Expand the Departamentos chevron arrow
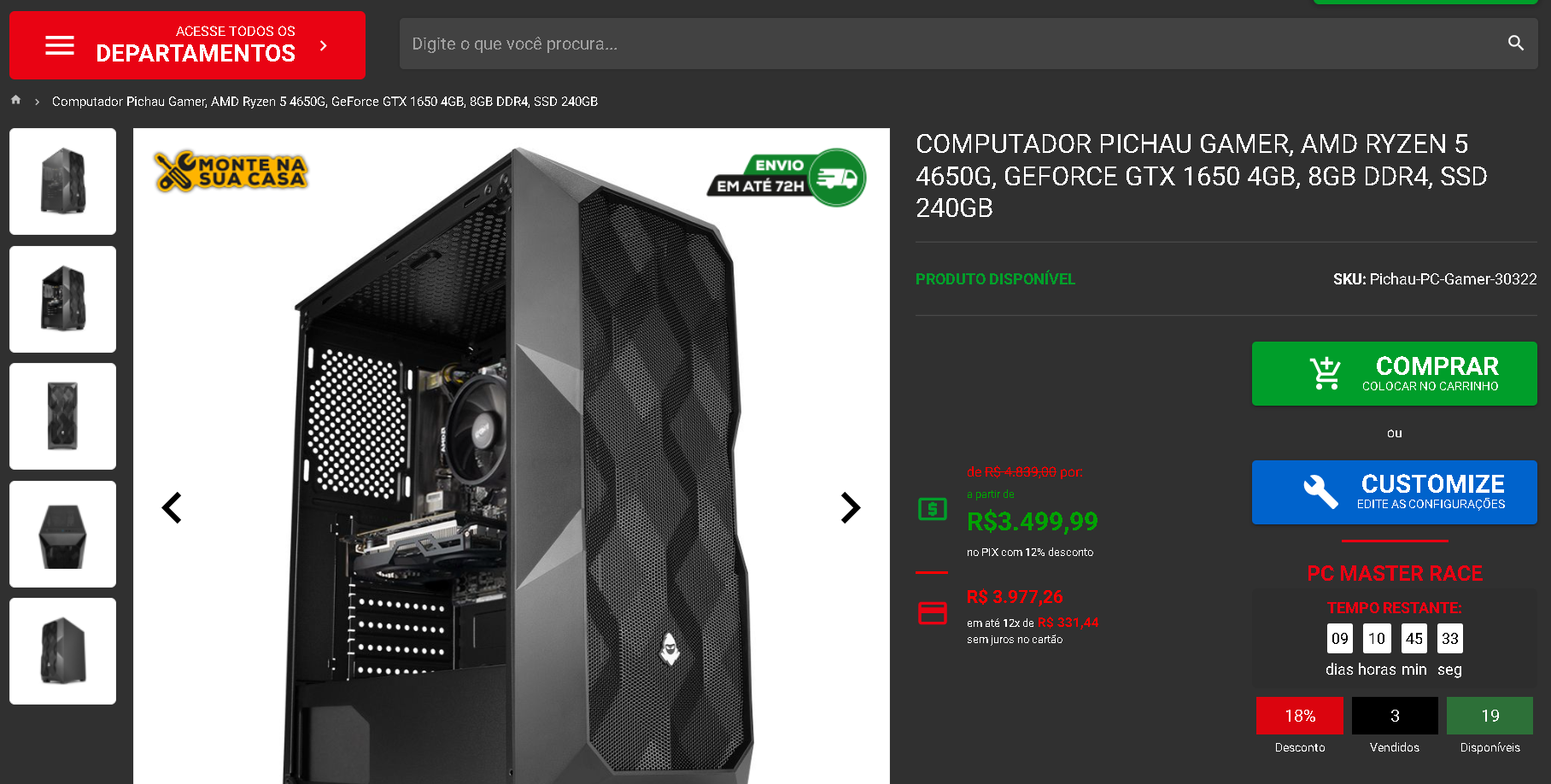1551x784 pixels. point(324,45)
